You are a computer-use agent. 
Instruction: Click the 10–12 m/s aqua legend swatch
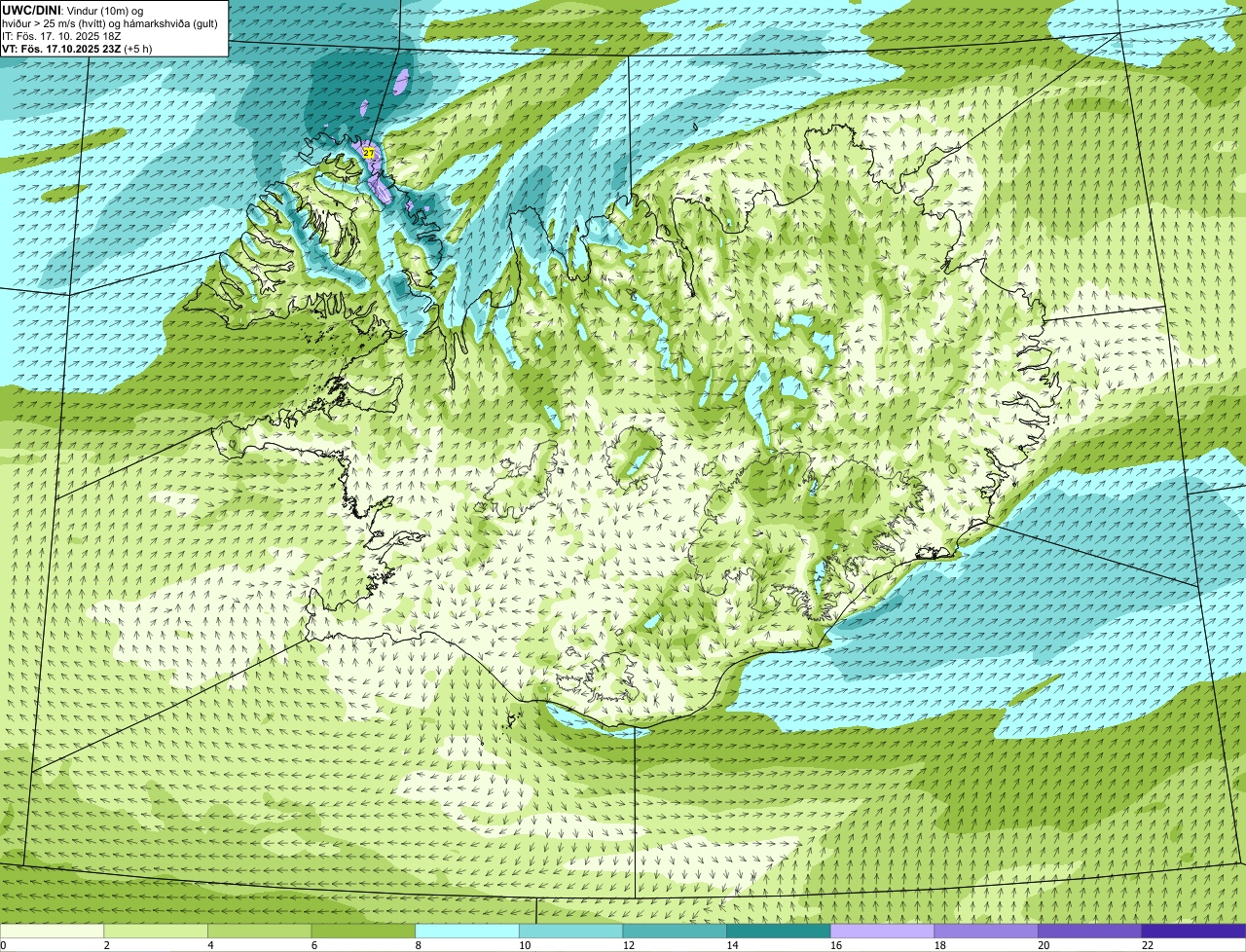[570, 932]
